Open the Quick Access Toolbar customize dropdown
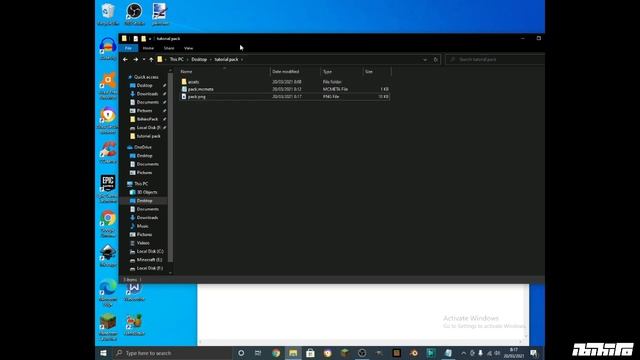640x360 pixels. tap(150, 39)
